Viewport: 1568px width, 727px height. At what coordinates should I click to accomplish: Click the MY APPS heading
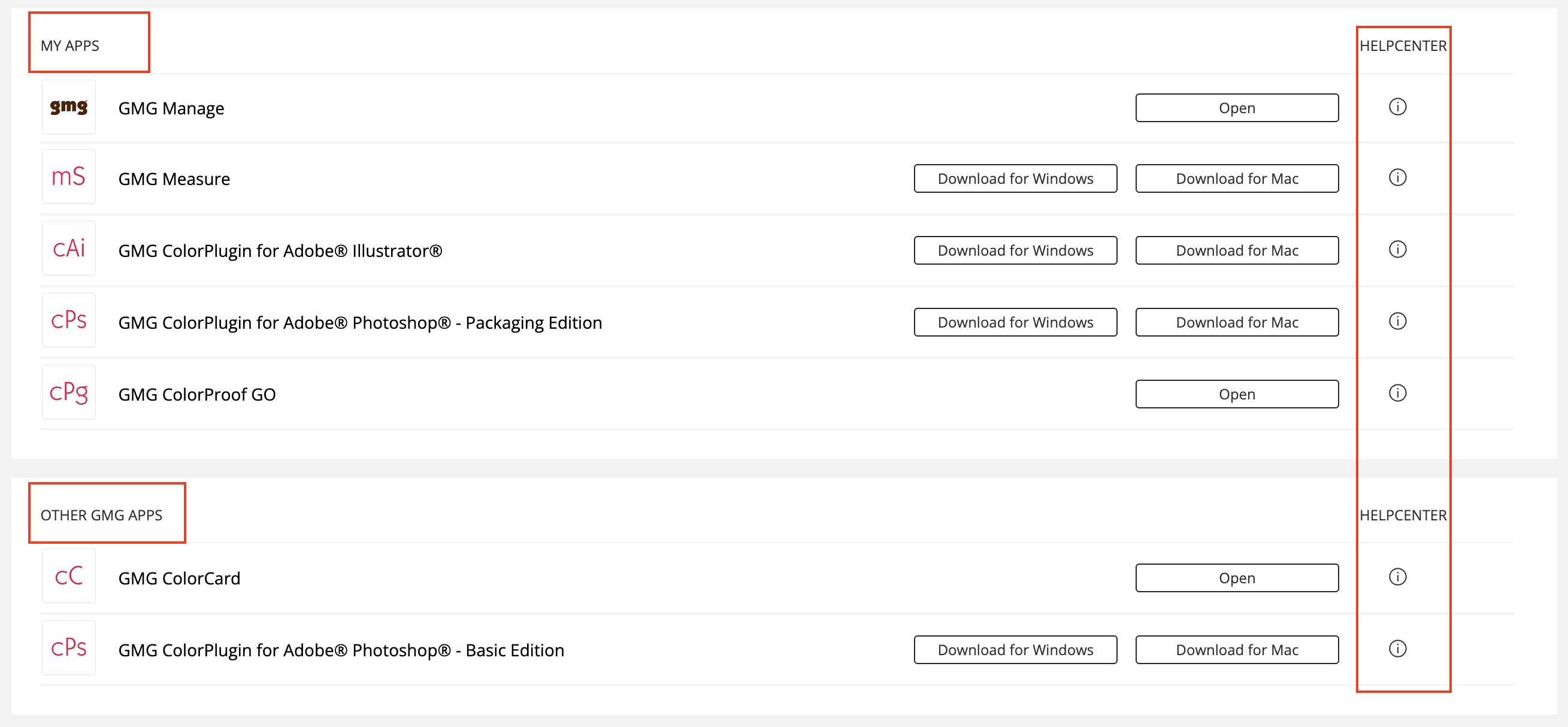click(69, 46)
